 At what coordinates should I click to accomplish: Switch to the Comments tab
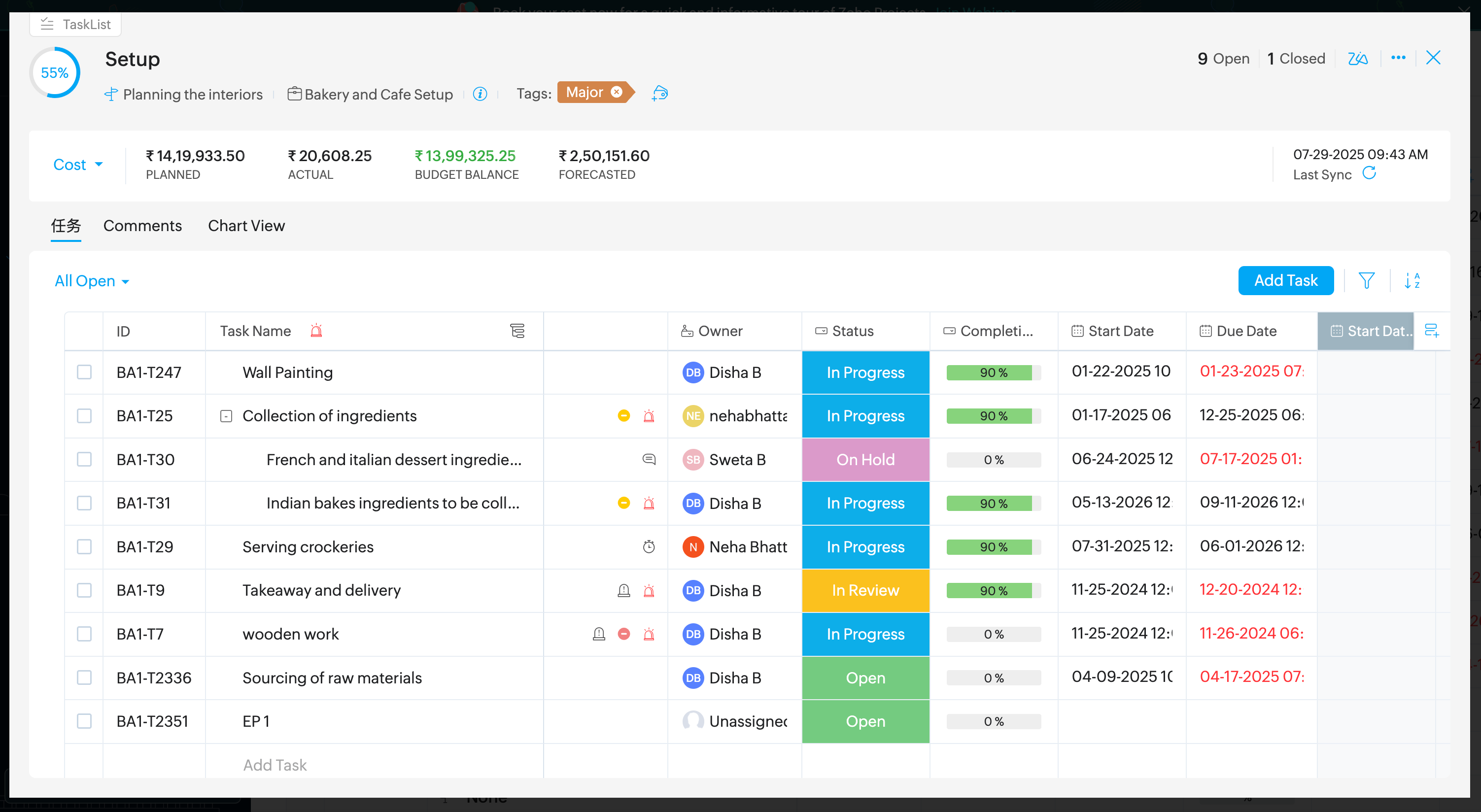[142, 226]
